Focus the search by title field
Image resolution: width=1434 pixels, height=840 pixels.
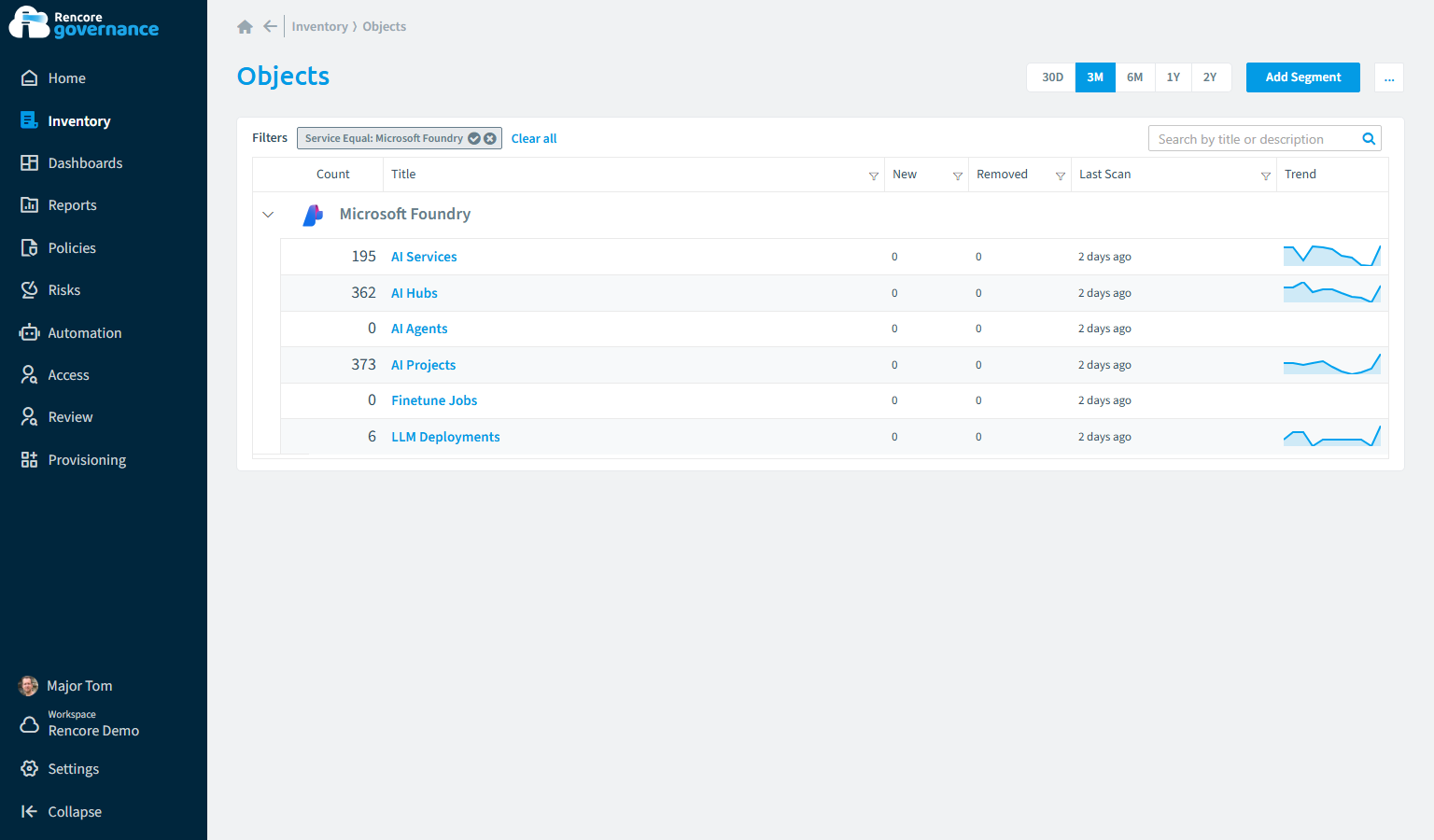coord(1256,139)
